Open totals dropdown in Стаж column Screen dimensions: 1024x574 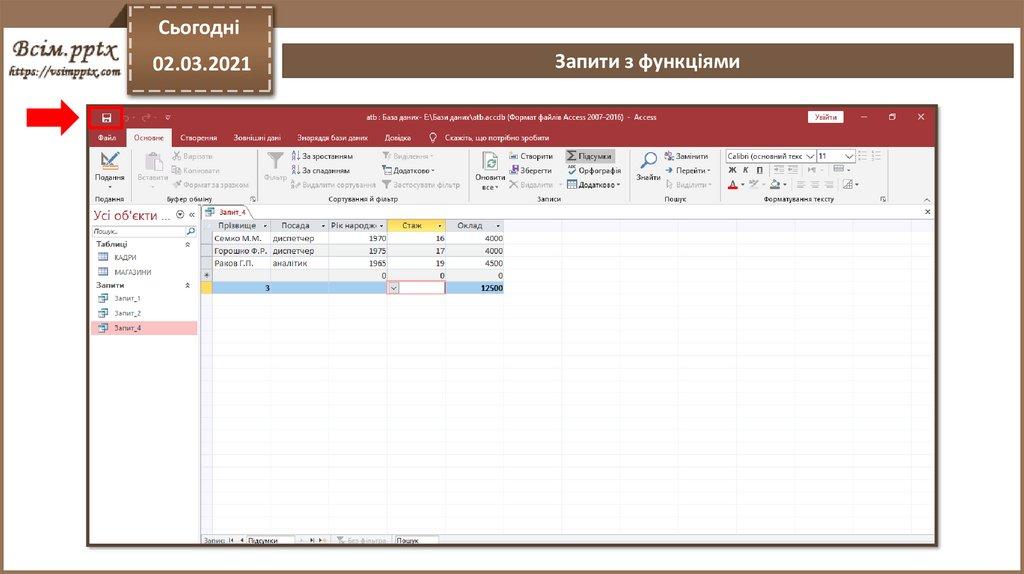tap(393, 288)
